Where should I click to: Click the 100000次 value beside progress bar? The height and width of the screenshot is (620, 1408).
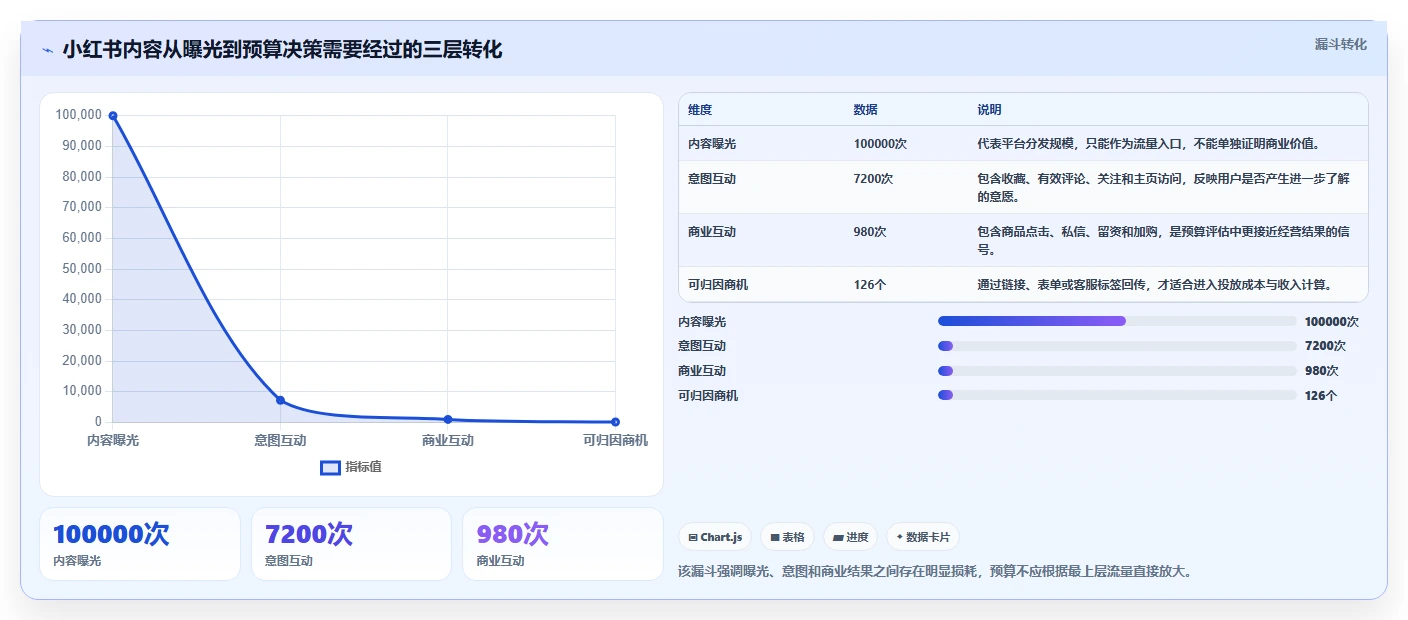pos(1332,322)
